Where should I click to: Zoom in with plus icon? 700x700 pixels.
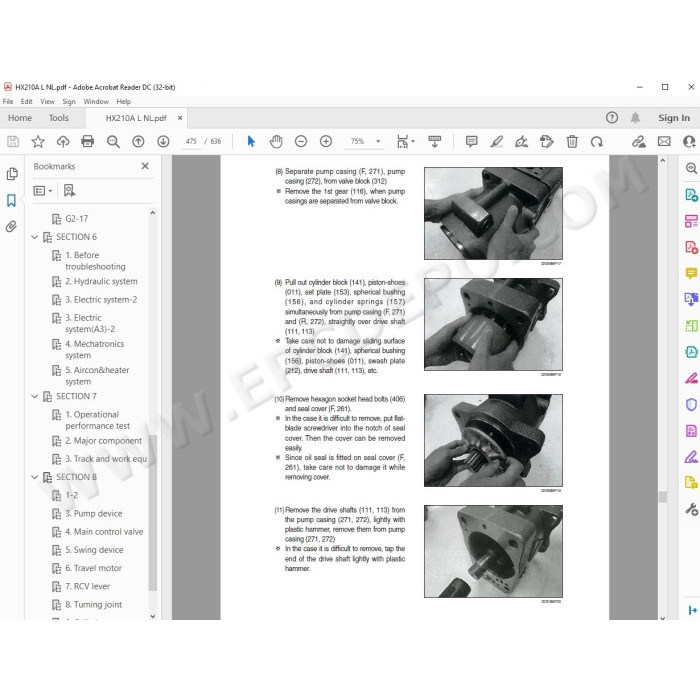(326, 142)
